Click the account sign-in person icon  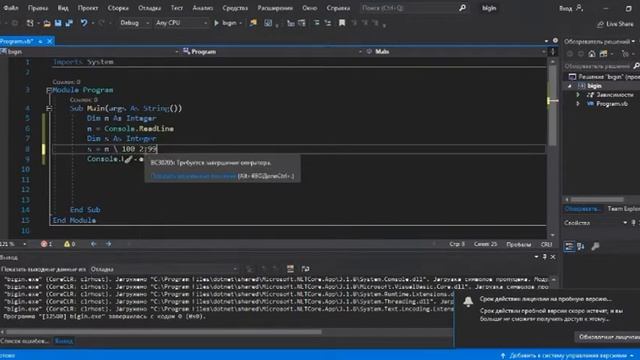(x=580, y=8)
